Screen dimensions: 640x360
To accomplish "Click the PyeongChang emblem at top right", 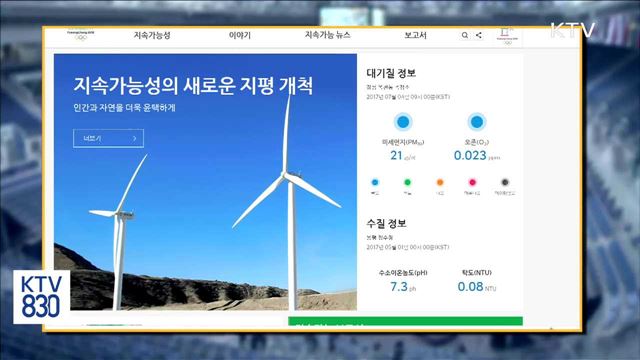I will pos(507,36).
